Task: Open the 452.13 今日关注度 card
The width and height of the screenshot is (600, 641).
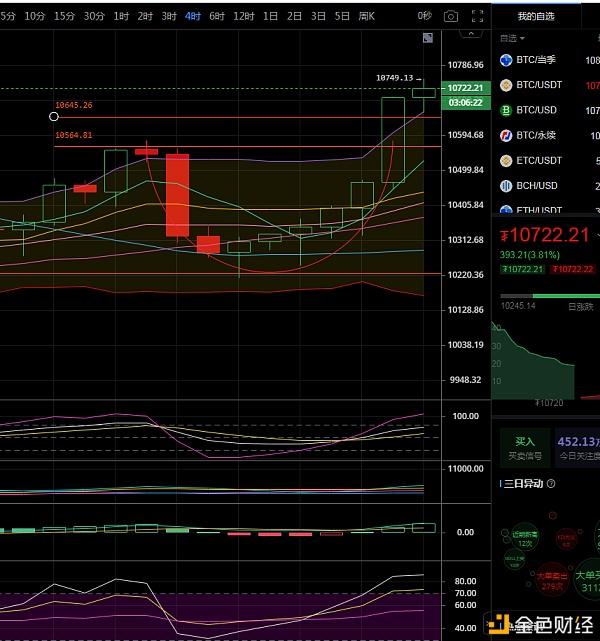Action: pyautogui.click(x=577, y=448)
